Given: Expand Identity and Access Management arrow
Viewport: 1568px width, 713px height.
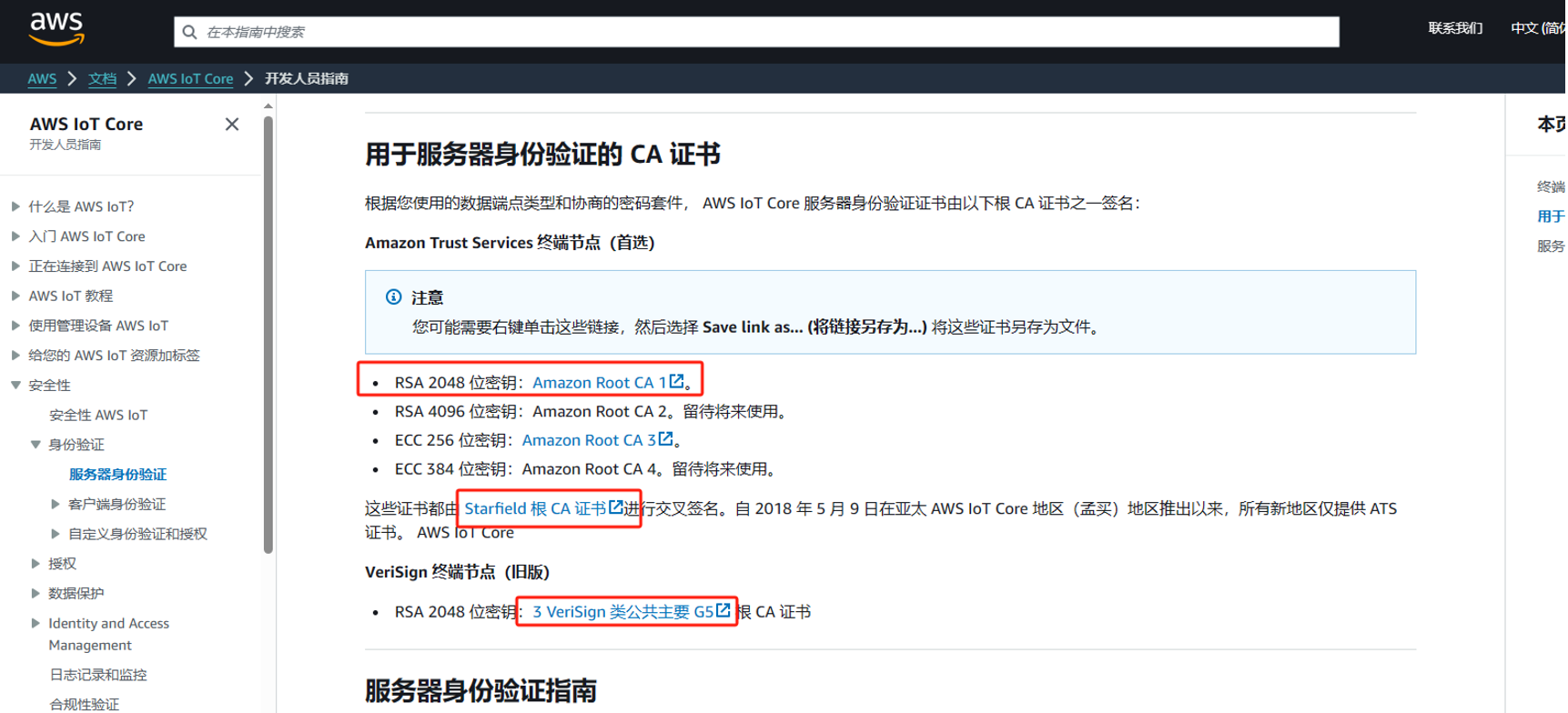Looking at the screenshot, I should point(35,623).
